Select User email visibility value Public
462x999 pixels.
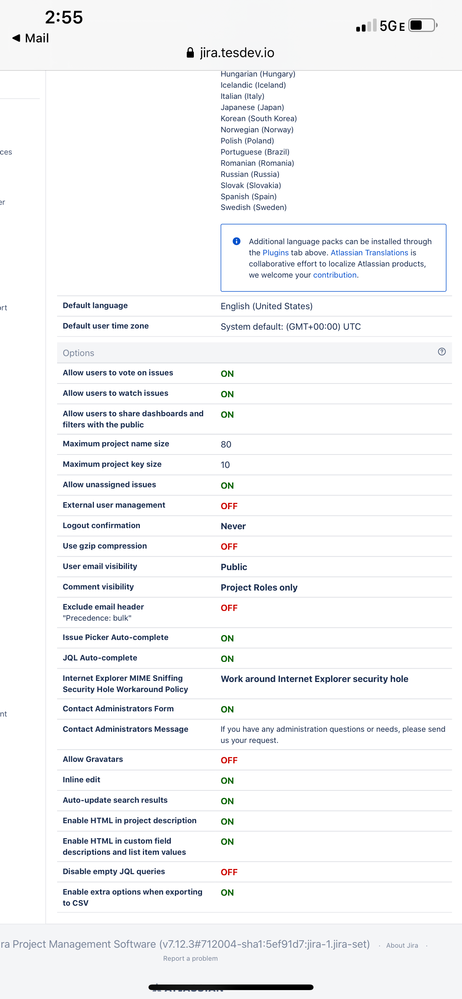point(234,567)
